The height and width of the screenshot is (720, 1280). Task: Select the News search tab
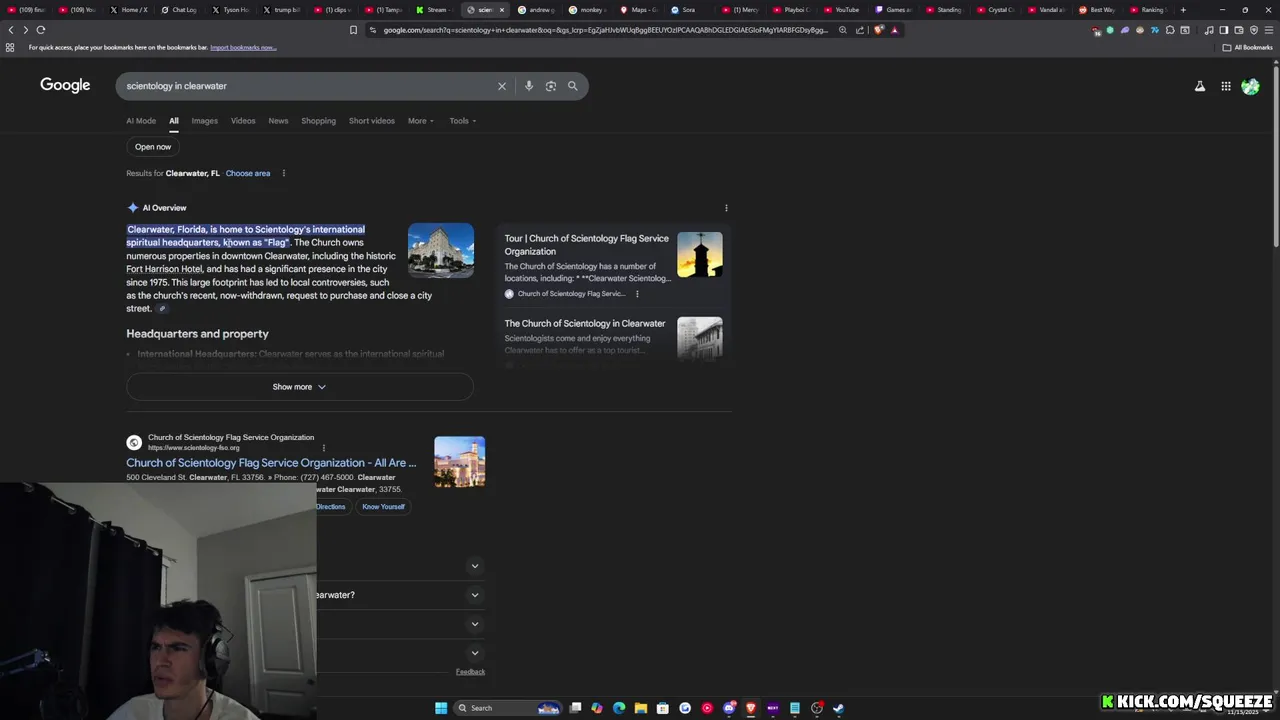pyautogui.click(x=278, y=121)
